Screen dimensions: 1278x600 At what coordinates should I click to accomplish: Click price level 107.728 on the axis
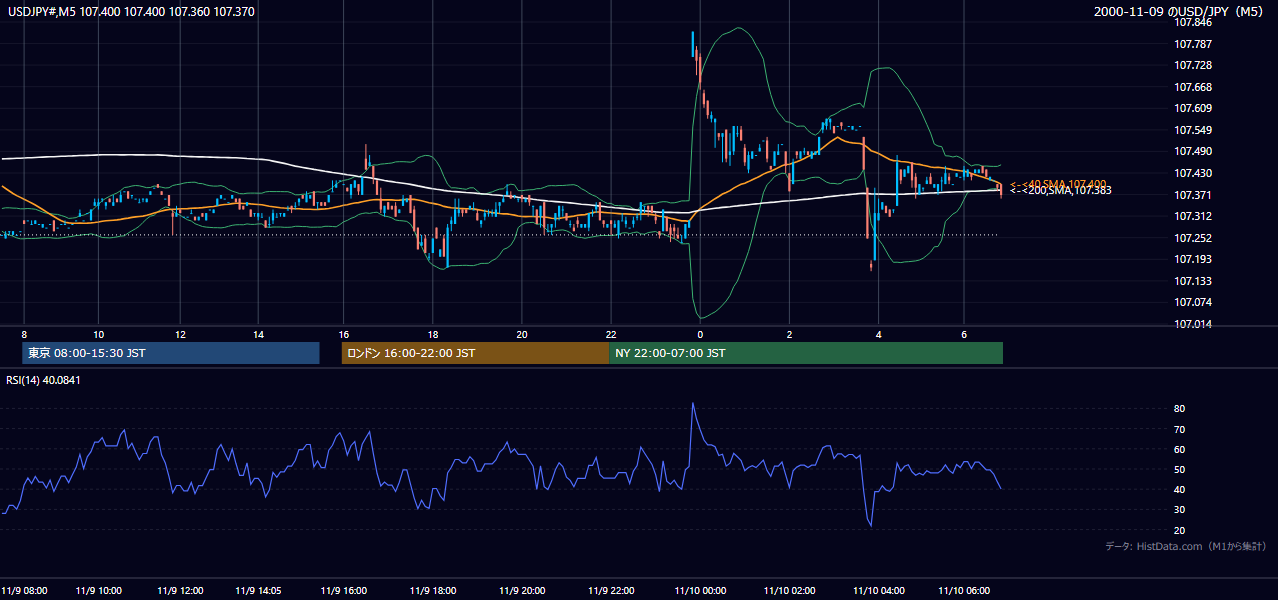[x=1193, y=65]
